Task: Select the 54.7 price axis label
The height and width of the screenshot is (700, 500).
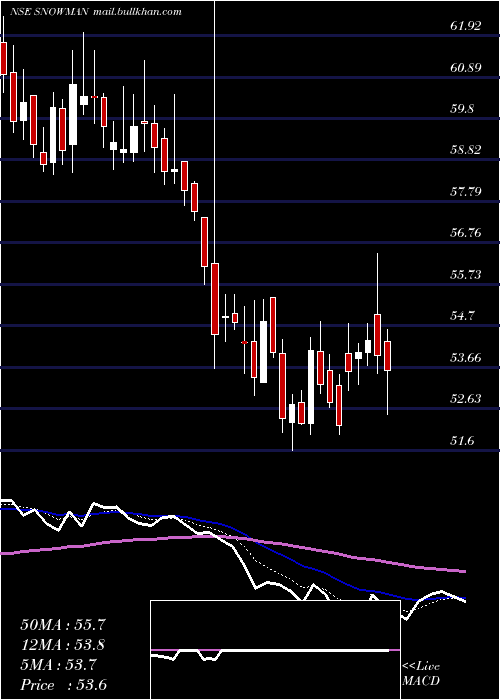Action: (462, 316)
